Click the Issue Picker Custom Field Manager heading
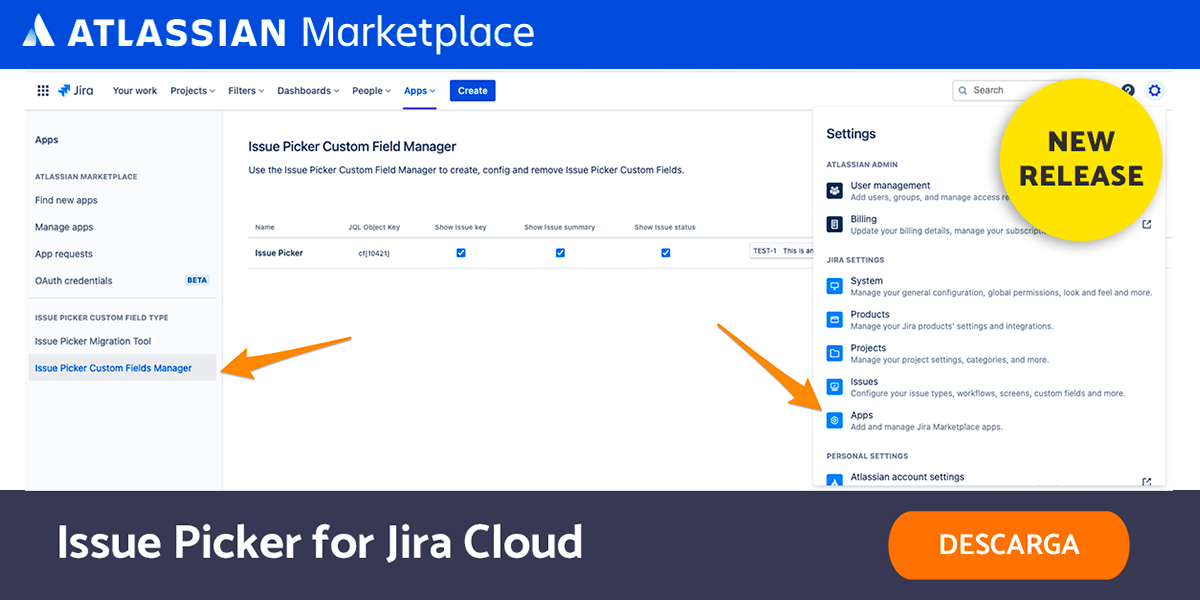Viewport: 1200px width, 600px height. [352, 147]
